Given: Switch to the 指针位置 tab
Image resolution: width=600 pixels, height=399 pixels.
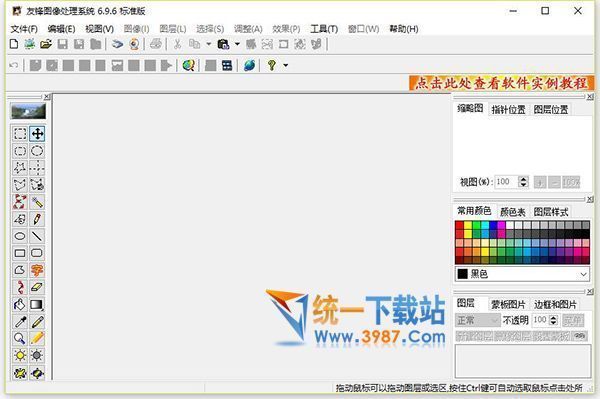Looking at the screenshot, I should point(509,110).
